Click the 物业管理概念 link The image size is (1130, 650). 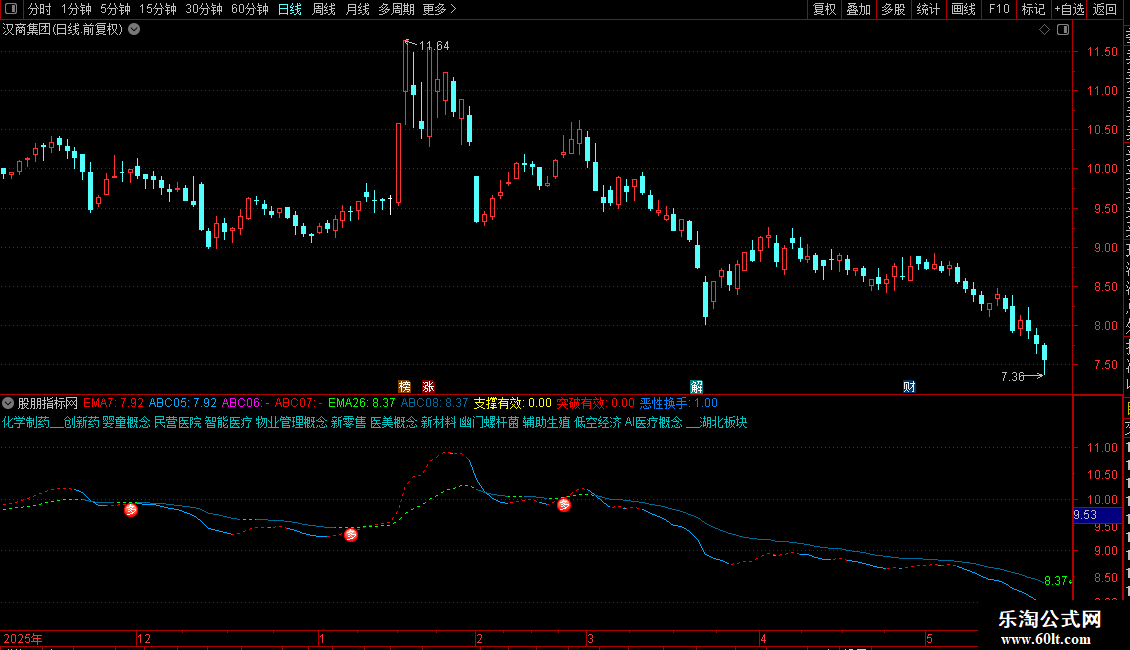291,422
